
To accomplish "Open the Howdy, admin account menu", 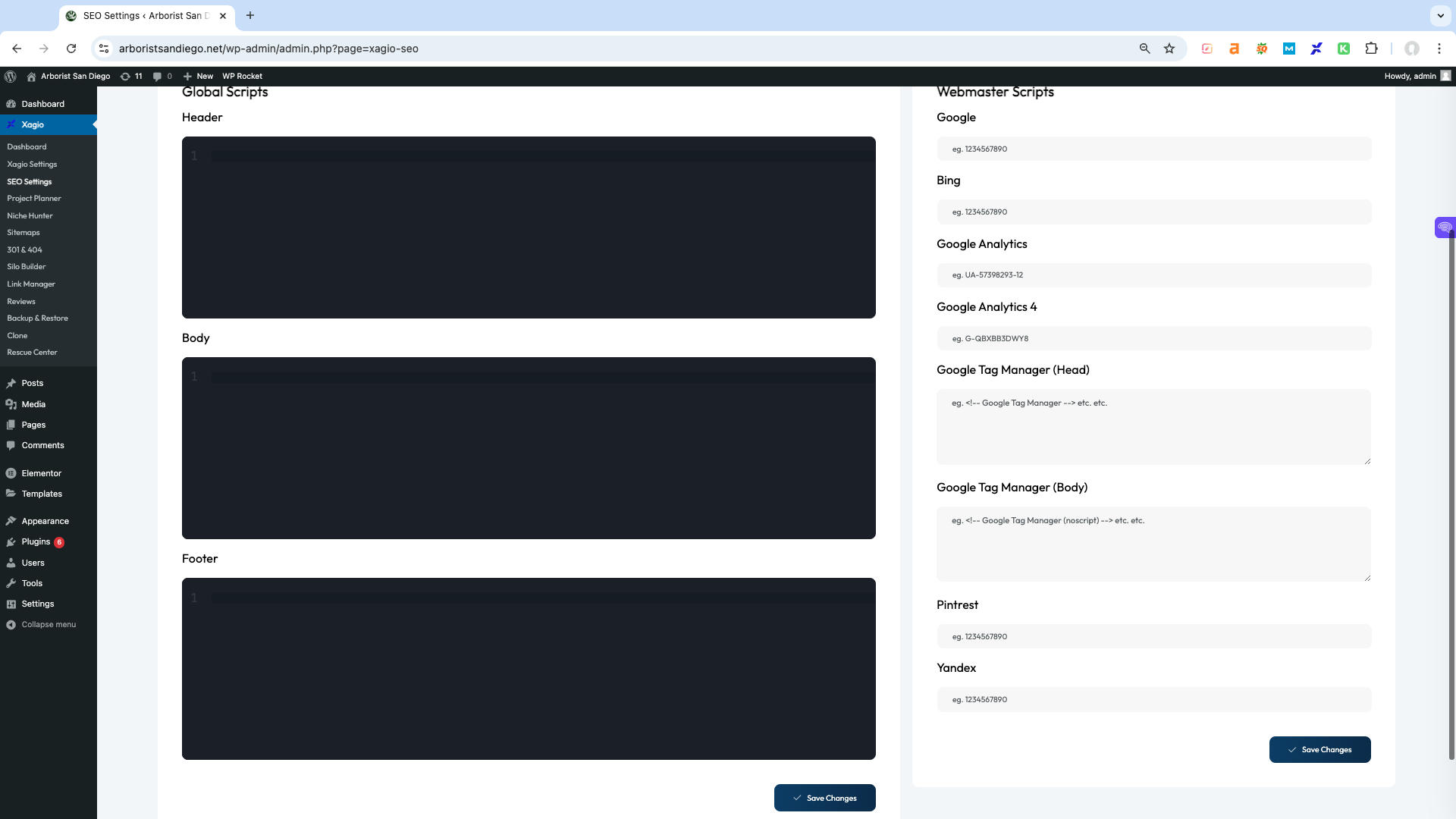I will pyautogui.click(x=1417, y=76).
